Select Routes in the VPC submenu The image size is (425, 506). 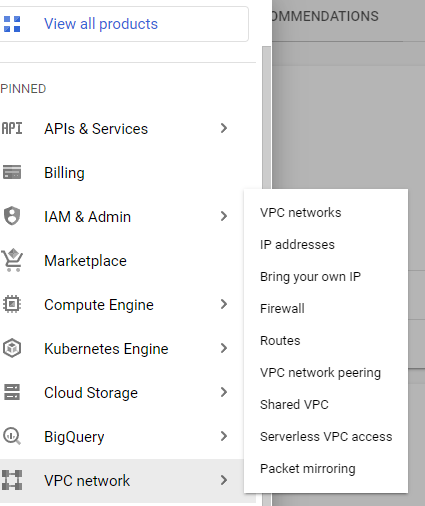coord(280,341)
